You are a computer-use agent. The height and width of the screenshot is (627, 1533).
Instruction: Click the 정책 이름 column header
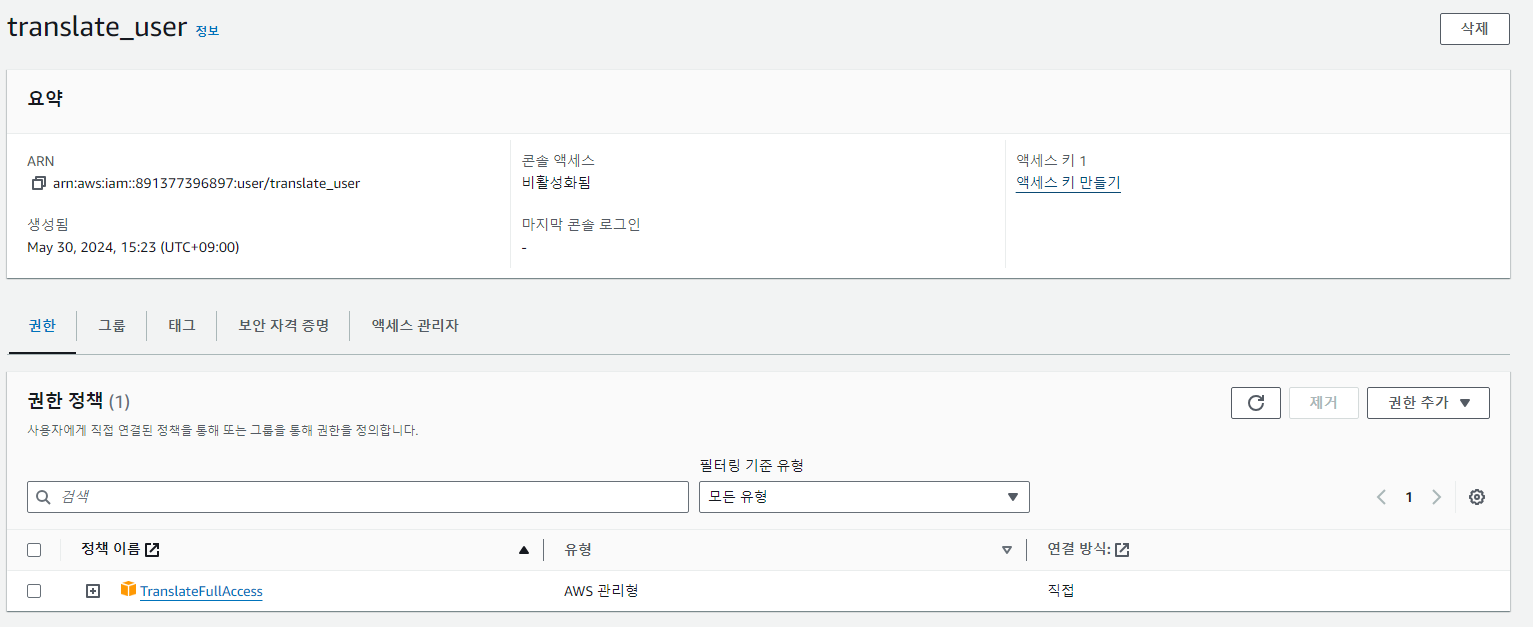[110, 549]
